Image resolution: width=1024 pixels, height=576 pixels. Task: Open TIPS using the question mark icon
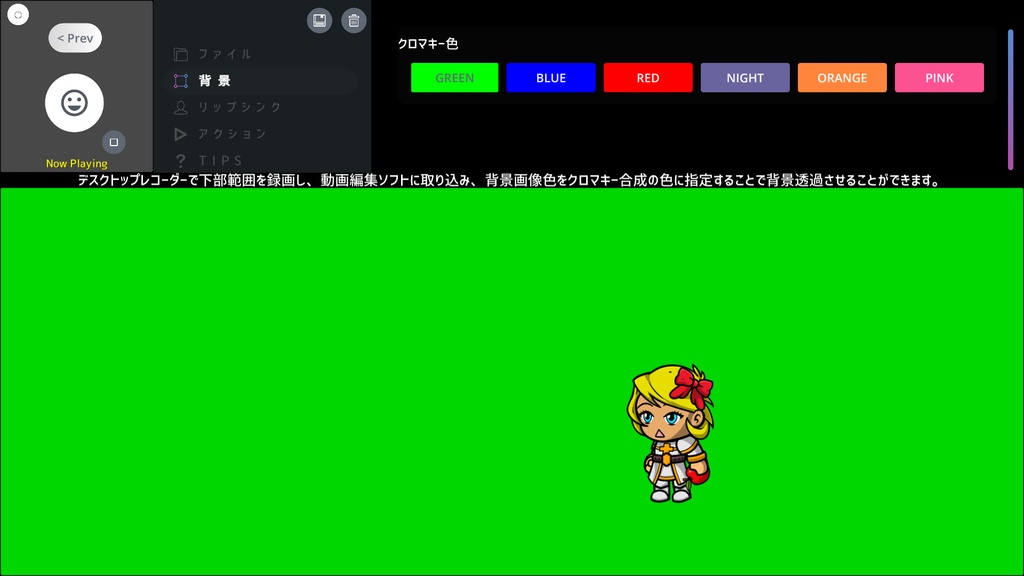pyautogui.click(x=180, y=160)
